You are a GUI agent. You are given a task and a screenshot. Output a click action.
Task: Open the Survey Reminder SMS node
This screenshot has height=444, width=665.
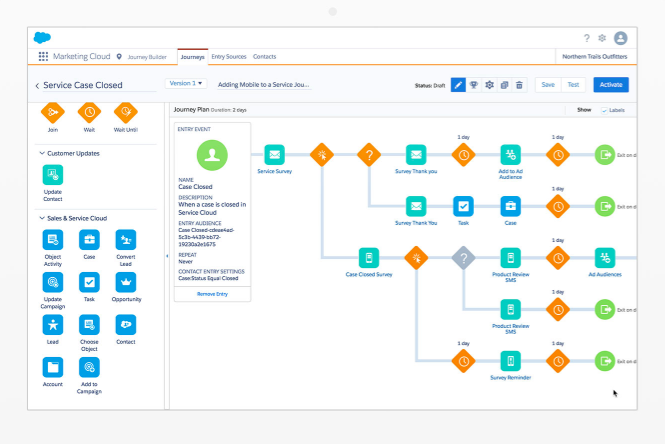510,361
